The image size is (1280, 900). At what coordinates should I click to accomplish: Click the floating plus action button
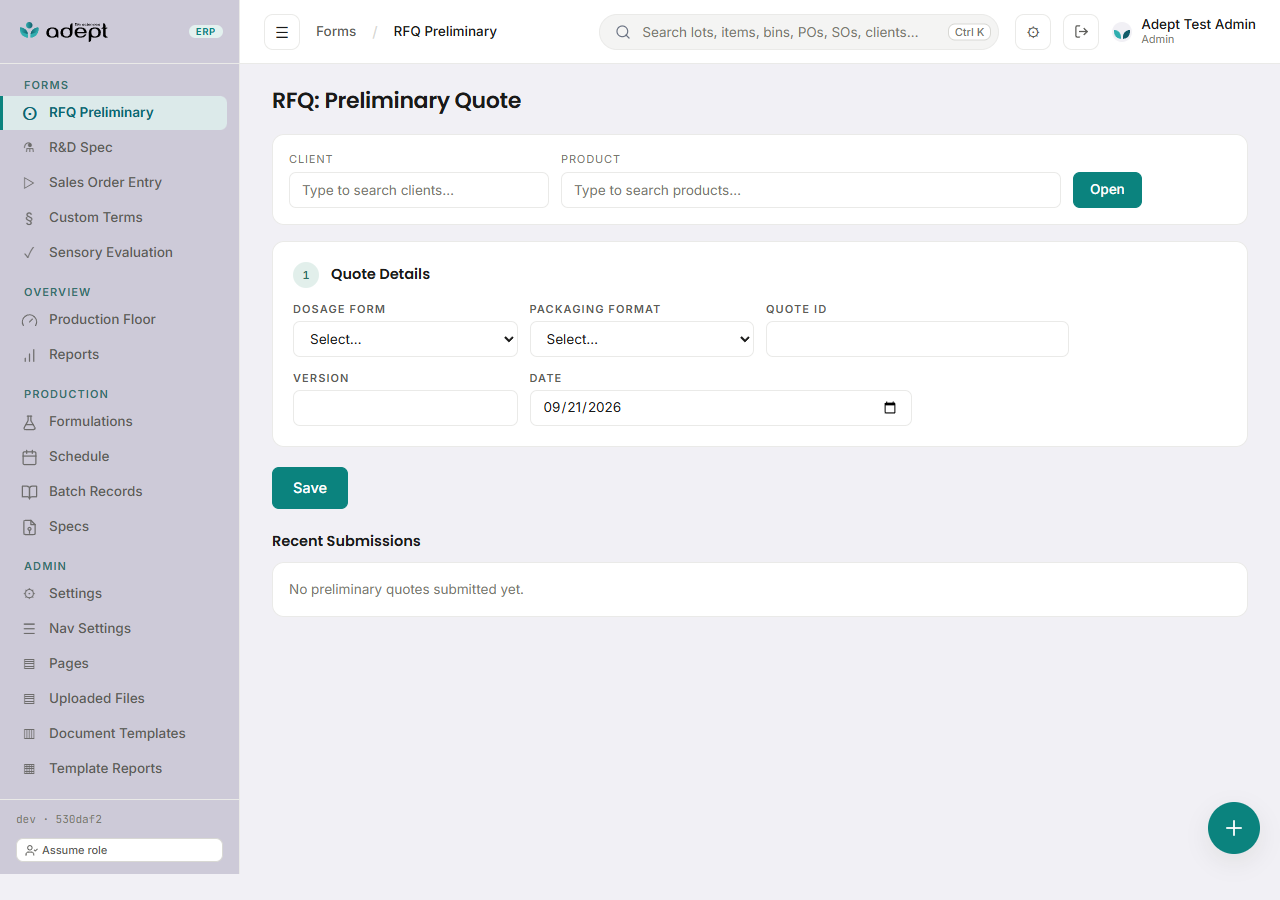pos(1234,828)
